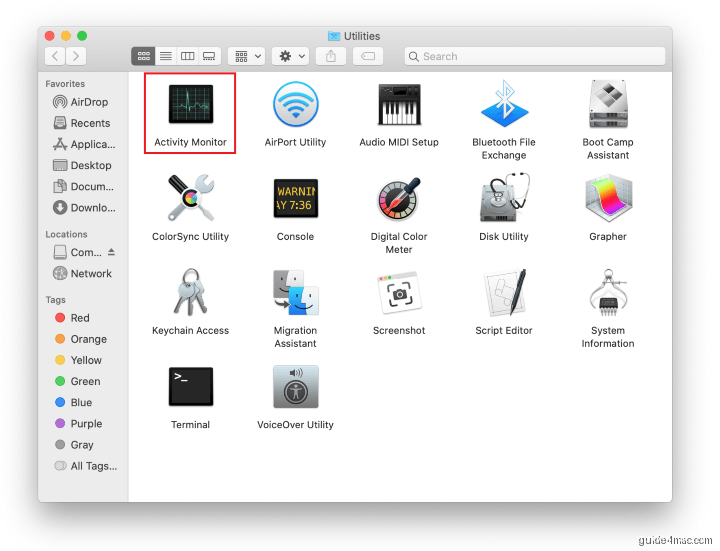Image resolution: width=720 pixels, height=551 pixels.
Task: Open the gear Action menu
Action: point(291,56)
